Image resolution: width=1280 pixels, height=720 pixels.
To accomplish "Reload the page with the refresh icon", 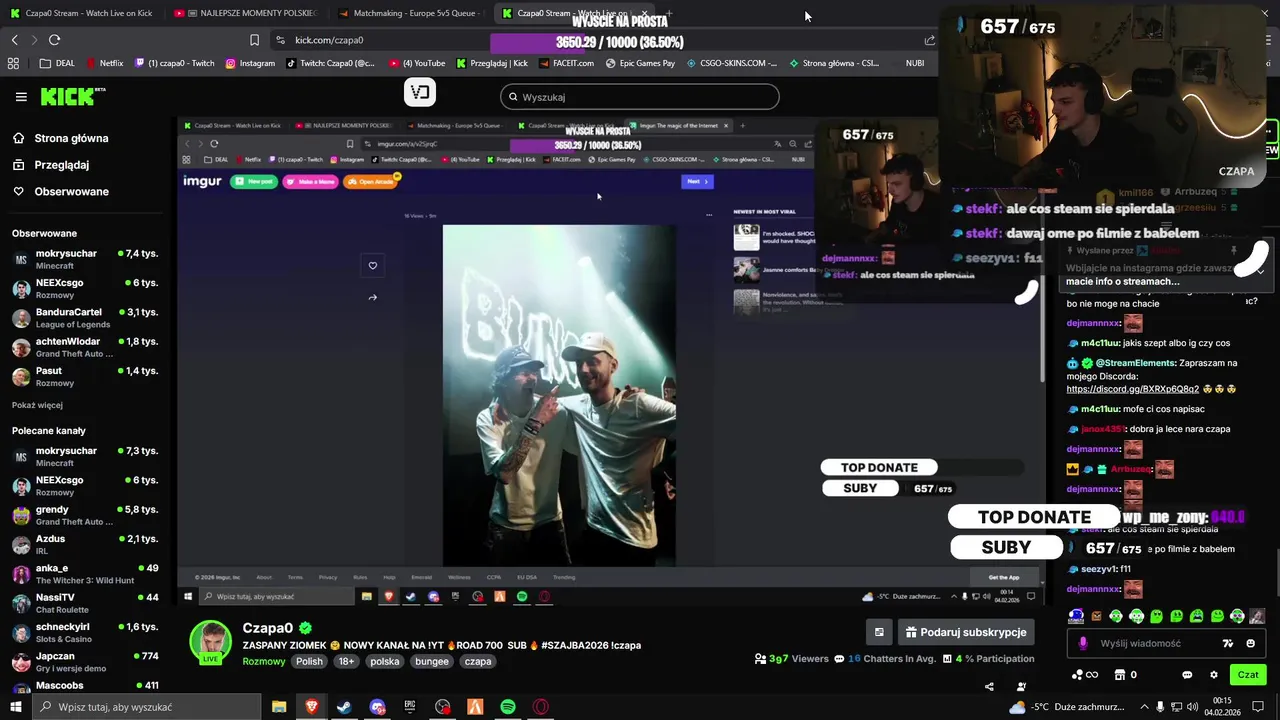I will [54, 40].
